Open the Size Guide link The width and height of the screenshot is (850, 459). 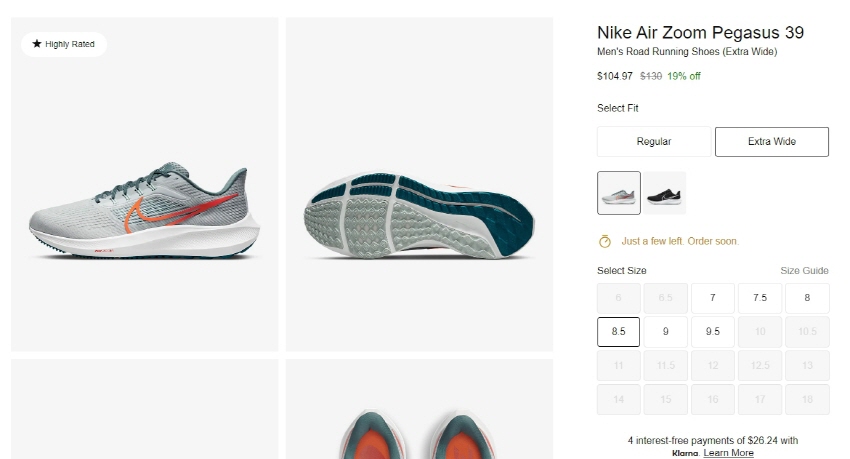tap(804, 271)
